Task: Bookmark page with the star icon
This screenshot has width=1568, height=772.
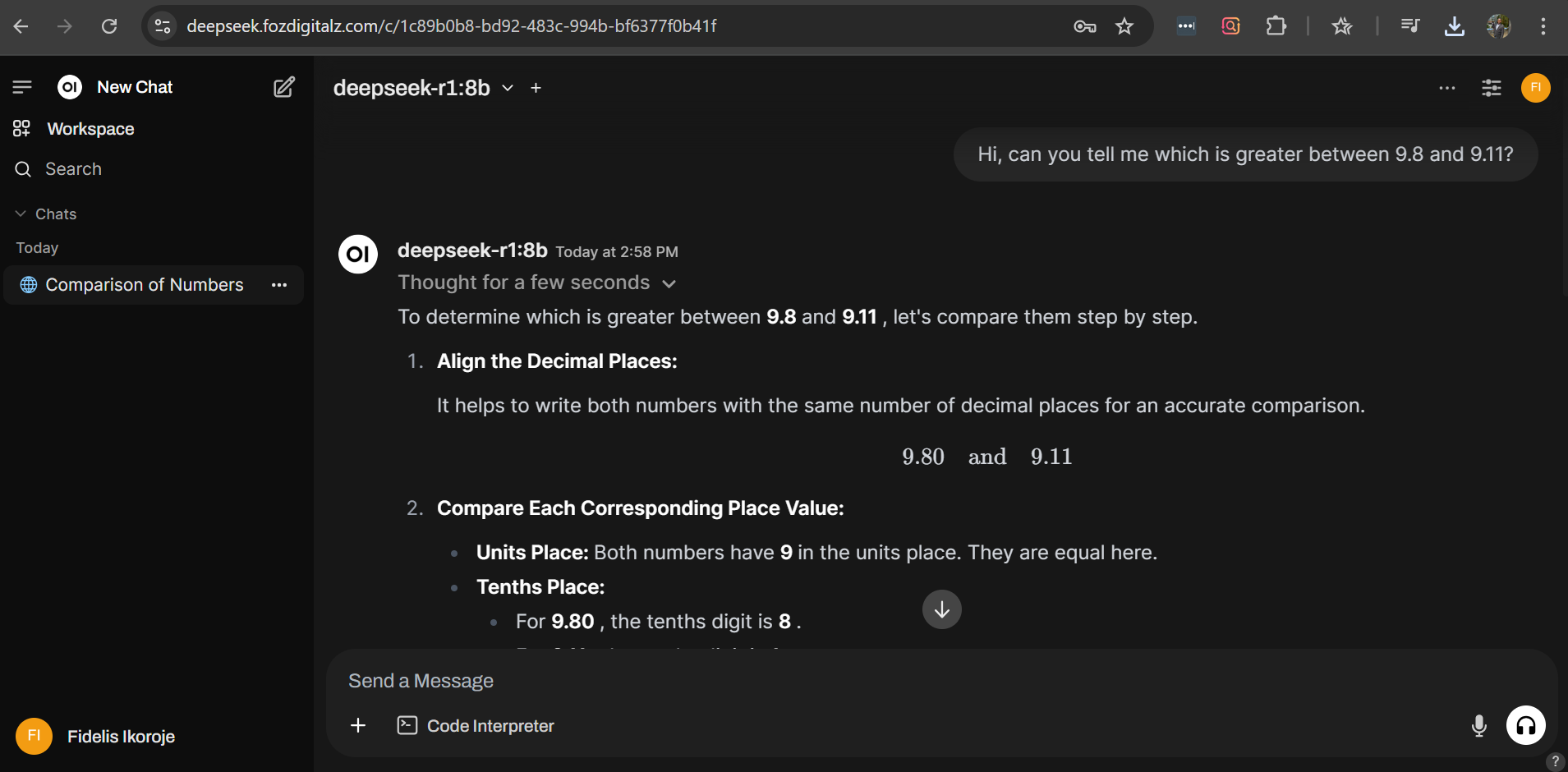Action: point(1124,26)
